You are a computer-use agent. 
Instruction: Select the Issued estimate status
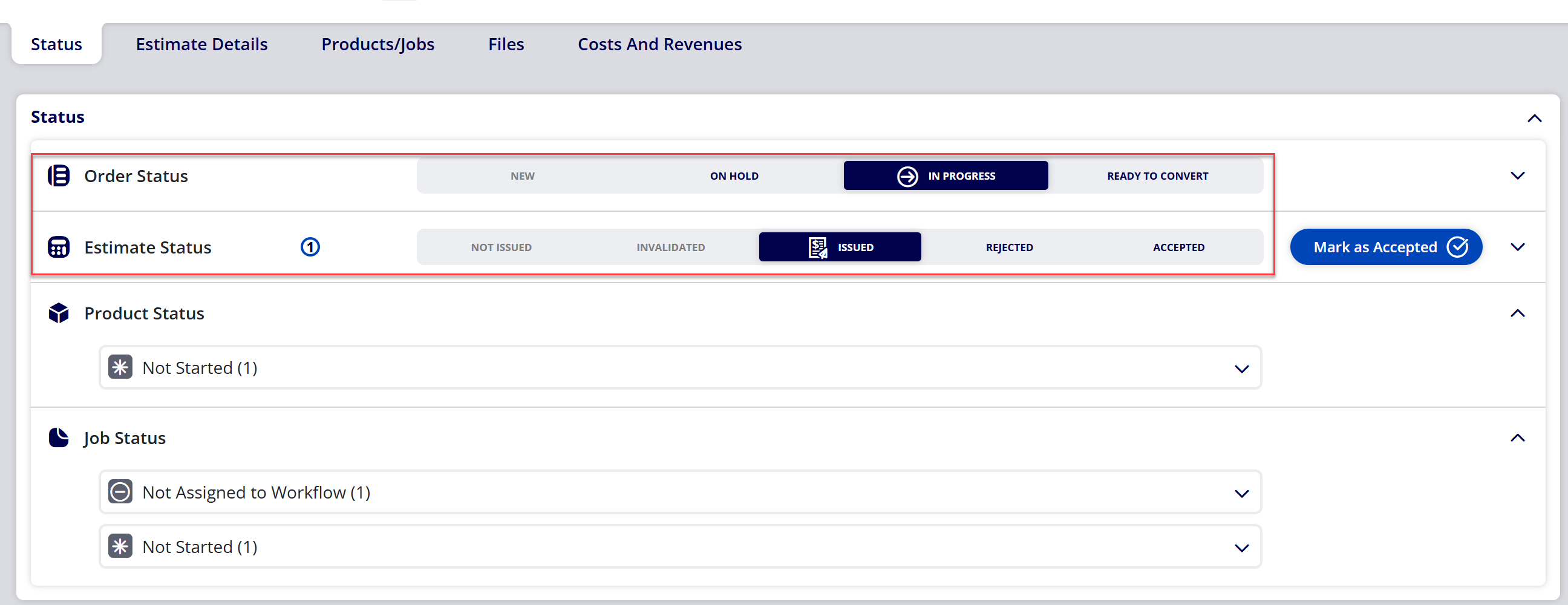point(840,247)
